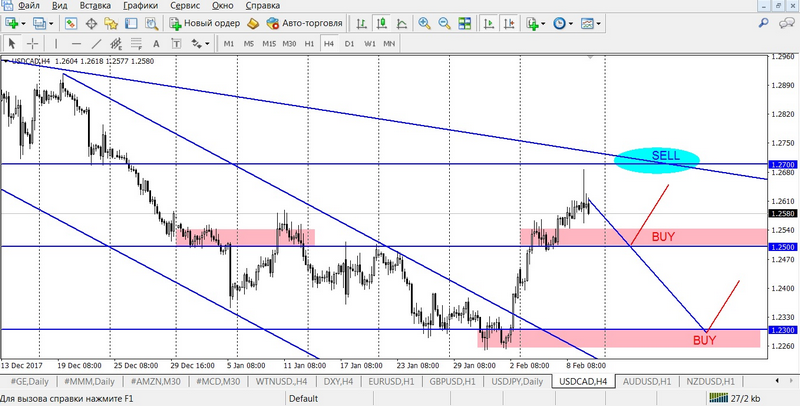The width and height of the screenshot is (800, 406).
Task: Zoom out of the chart
Action: point(445,23)
